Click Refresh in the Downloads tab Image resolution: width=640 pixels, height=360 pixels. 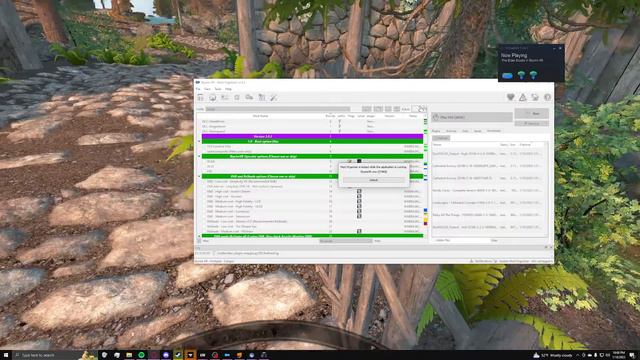pos(441,138)
